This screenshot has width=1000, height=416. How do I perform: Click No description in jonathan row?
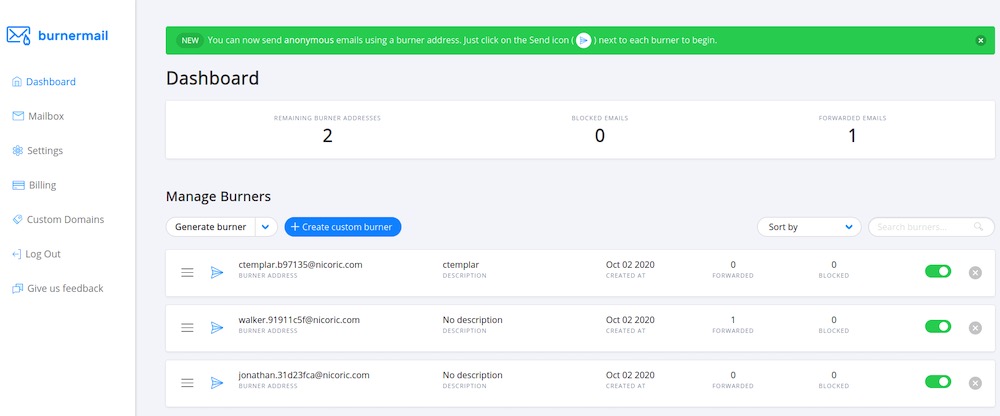click(473, 375)
